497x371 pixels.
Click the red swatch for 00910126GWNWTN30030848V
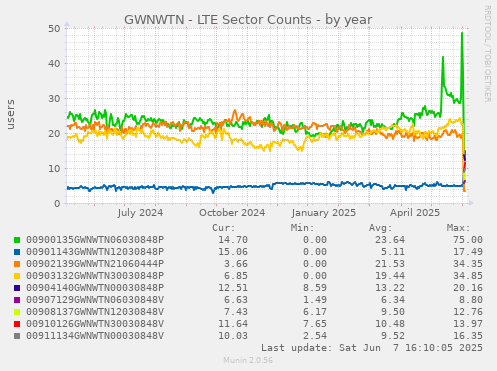coord(17,324)
